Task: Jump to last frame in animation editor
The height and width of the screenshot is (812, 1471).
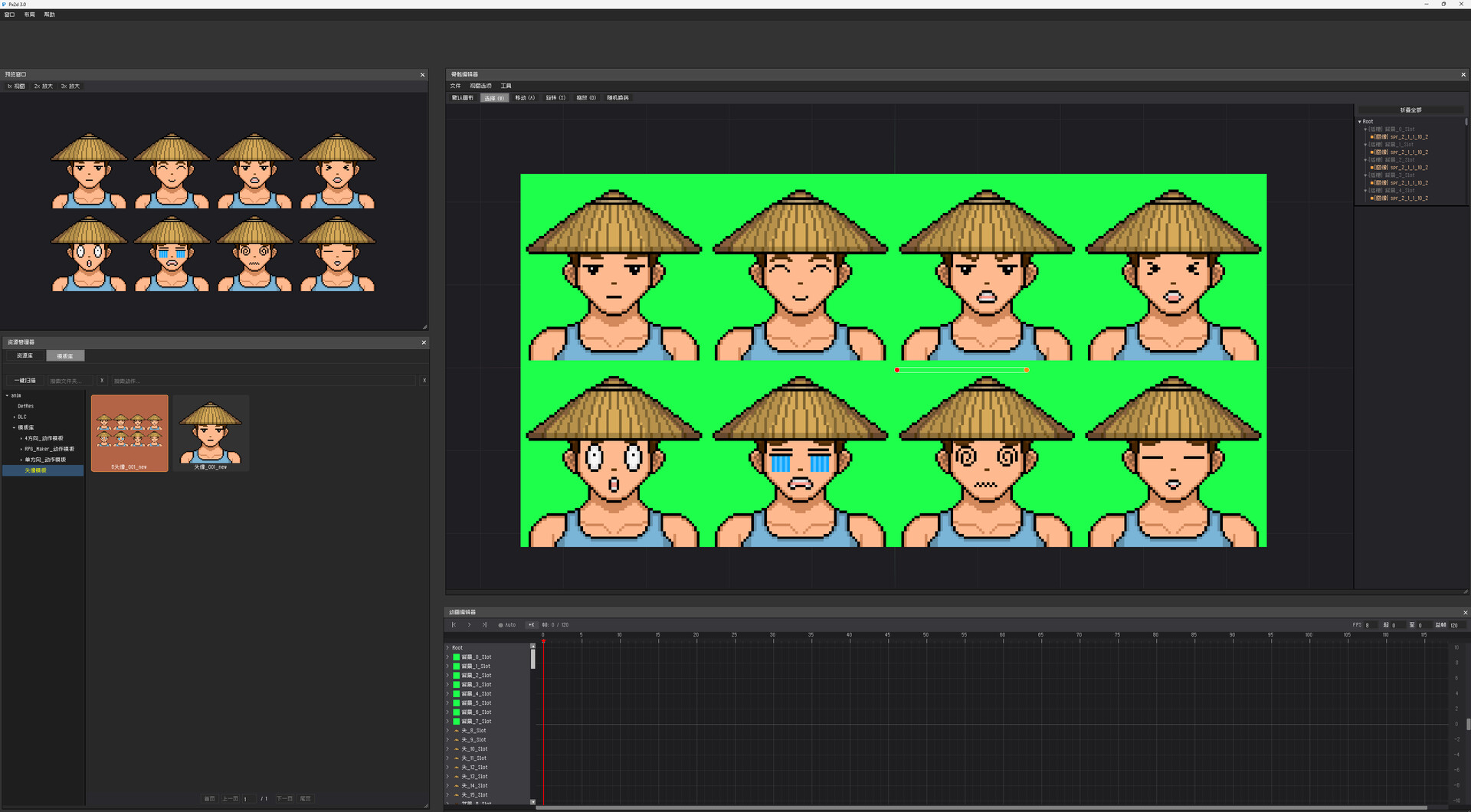Action: [x=484, y=625]
